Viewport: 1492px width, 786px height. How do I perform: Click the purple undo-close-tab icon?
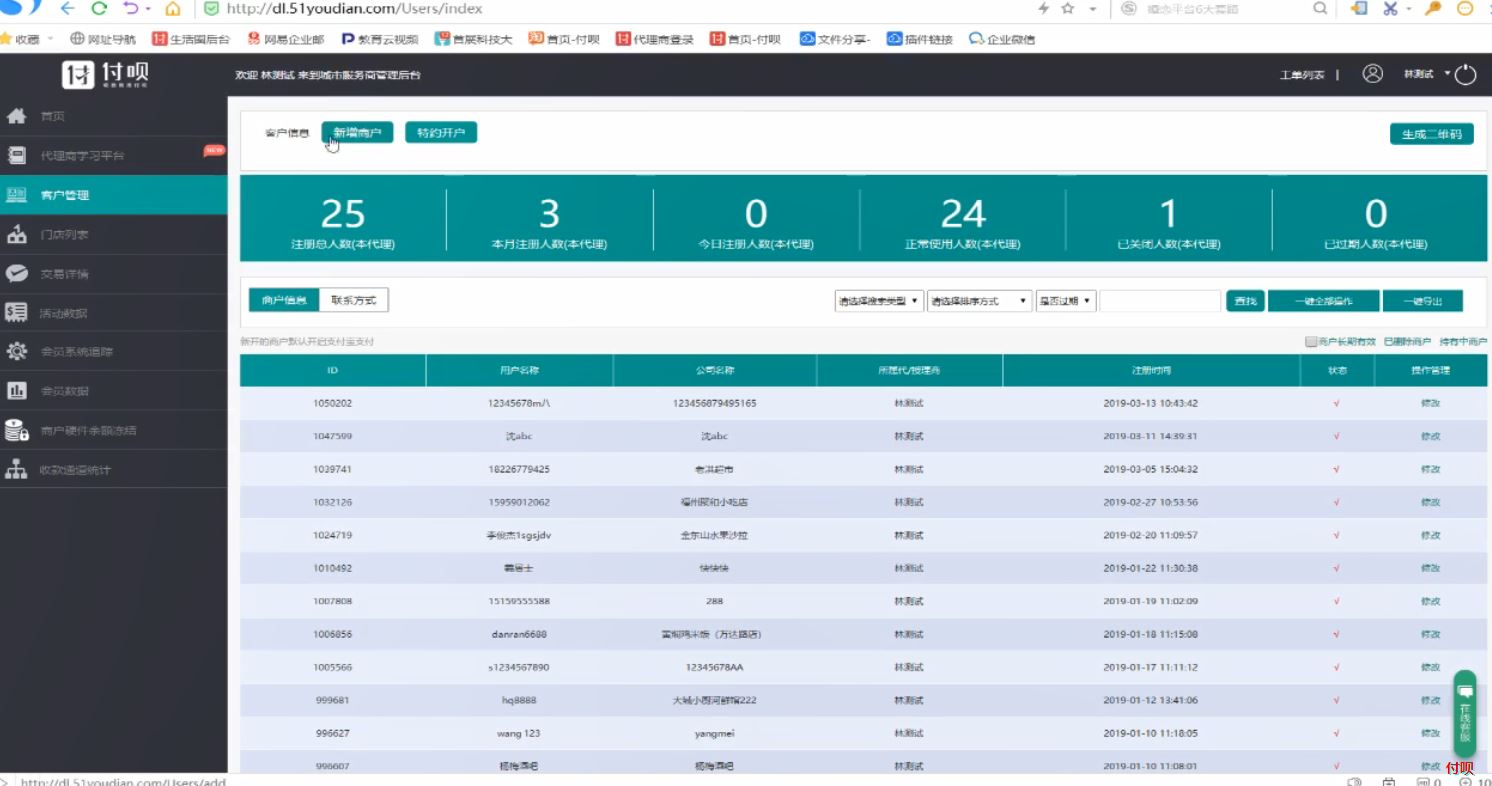click(x=131, y=8)
